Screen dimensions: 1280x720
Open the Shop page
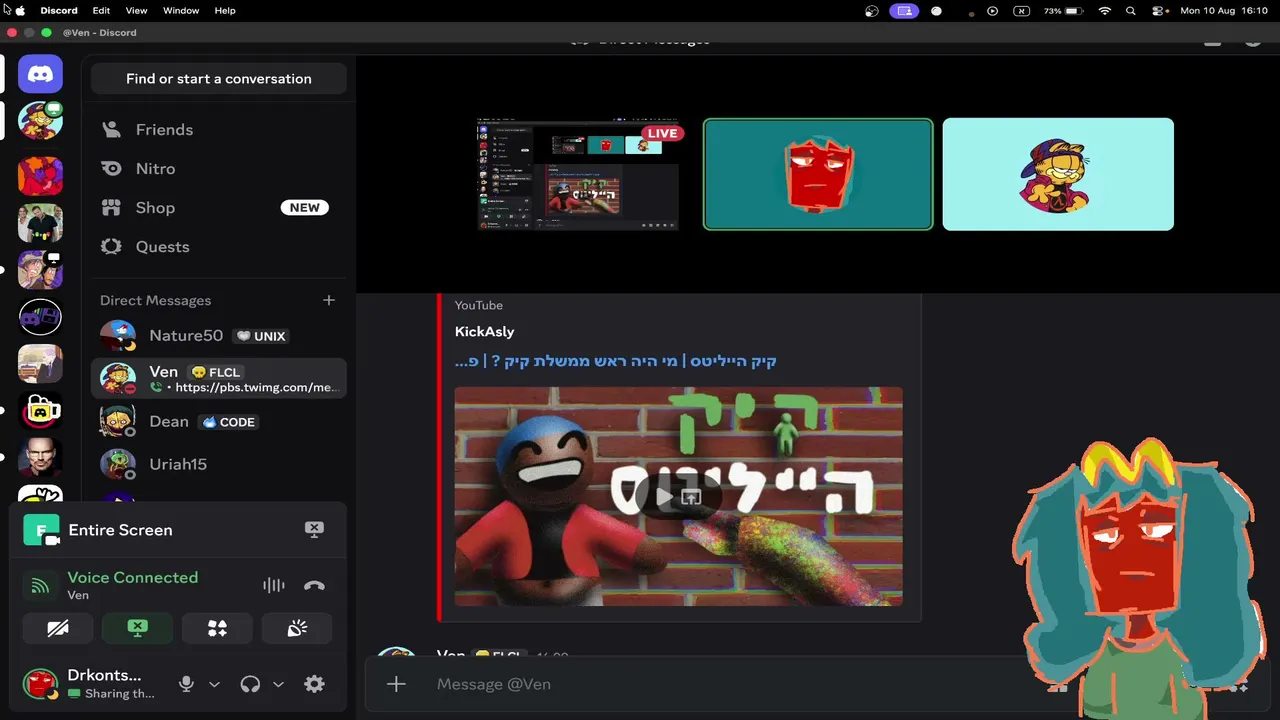(x=219, y=208)
